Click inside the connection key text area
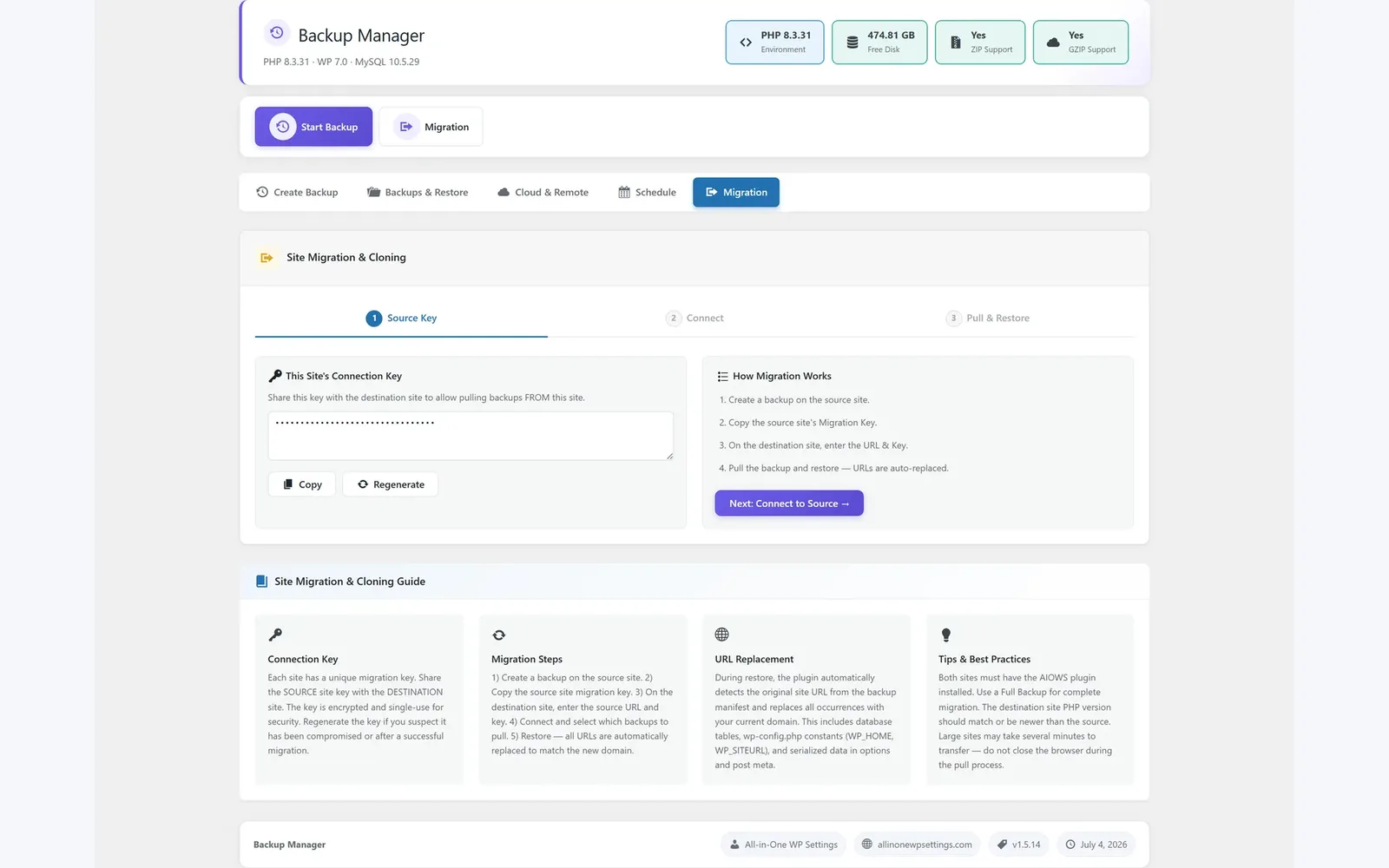 (x=471, y=436)
